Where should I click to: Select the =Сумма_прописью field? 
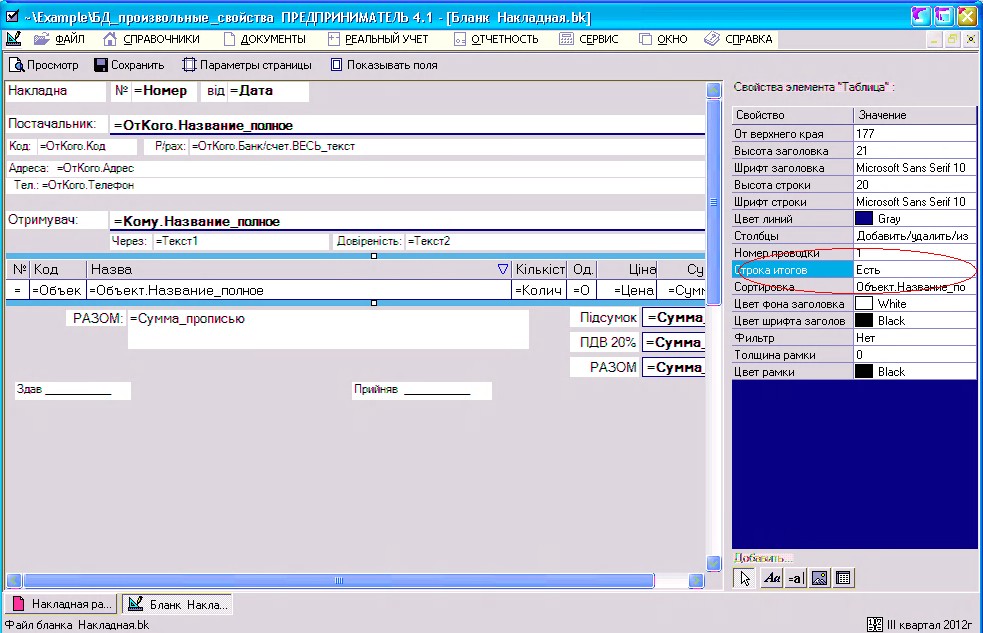[328, 330]
